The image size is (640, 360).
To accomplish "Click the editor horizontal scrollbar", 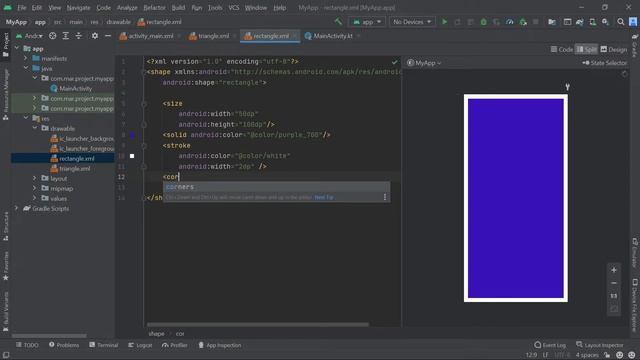I will [x=258, y=324].
